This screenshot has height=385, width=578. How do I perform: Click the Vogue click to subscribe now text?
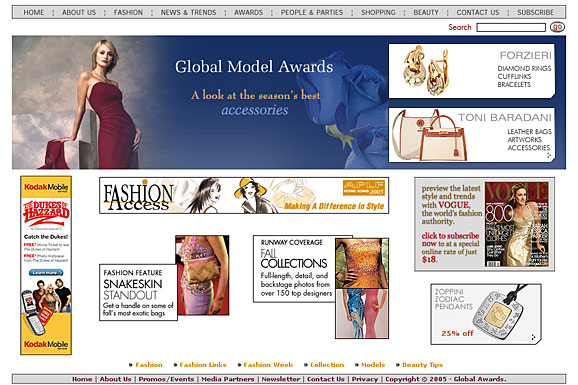(x=450, y=240)
